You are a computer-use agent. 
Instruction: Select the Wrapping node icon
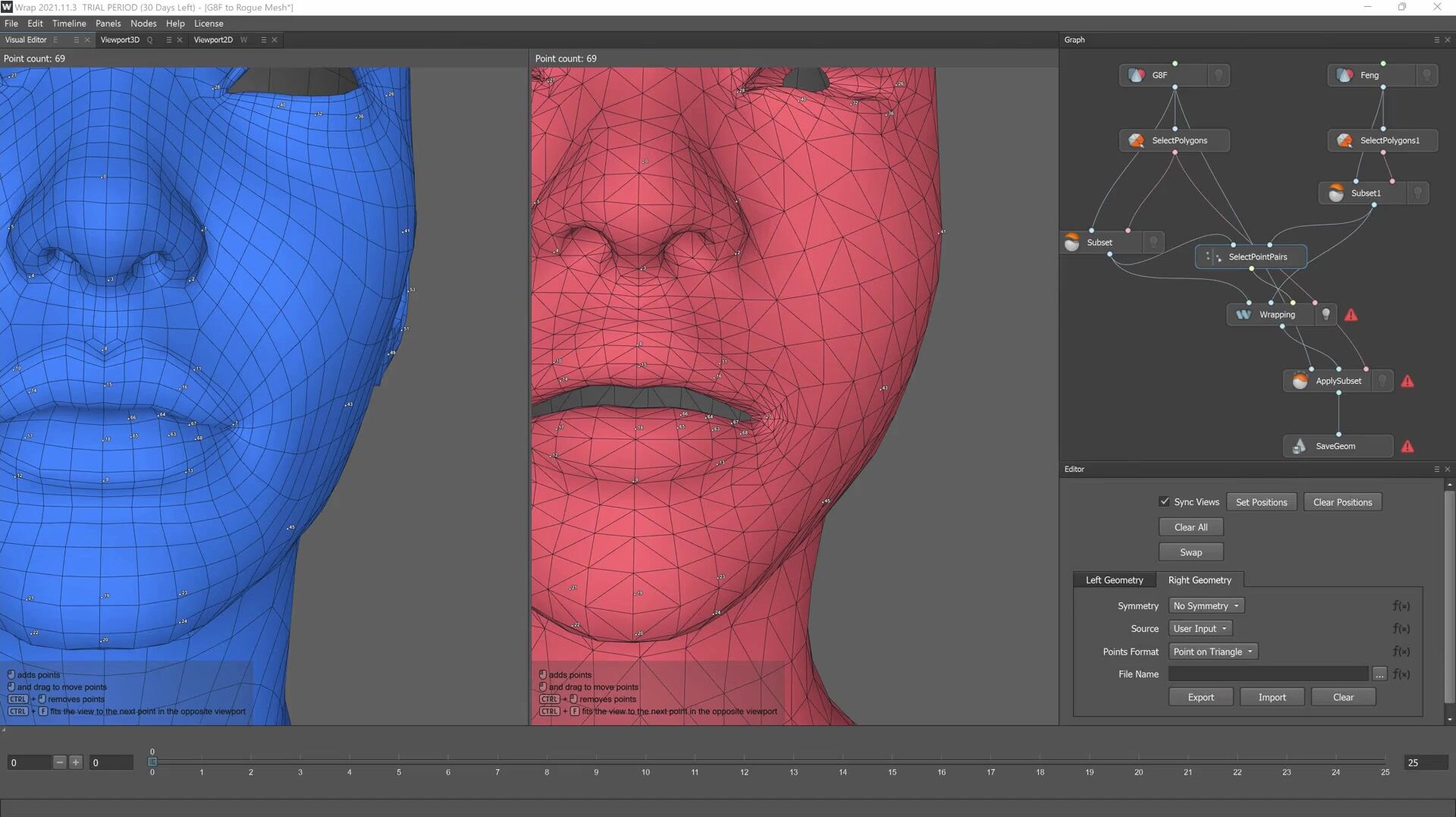click(1244, 315)
